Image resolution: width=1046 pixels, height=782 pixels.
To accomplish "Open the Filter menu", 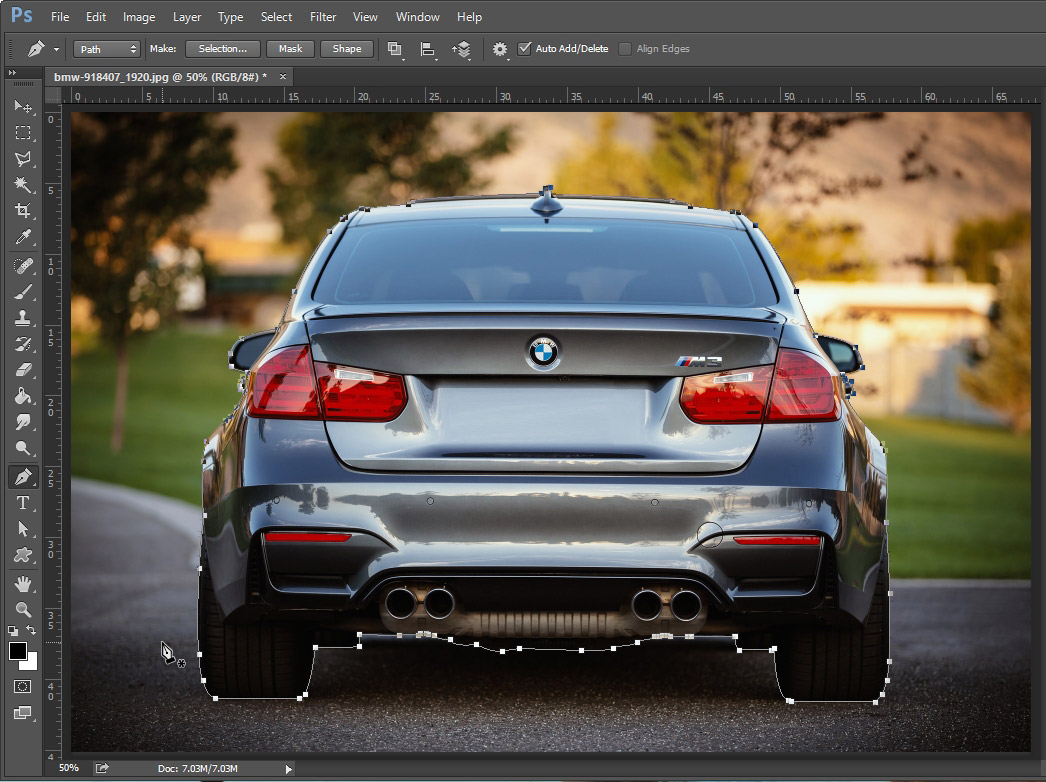I will tap(323, 17).
